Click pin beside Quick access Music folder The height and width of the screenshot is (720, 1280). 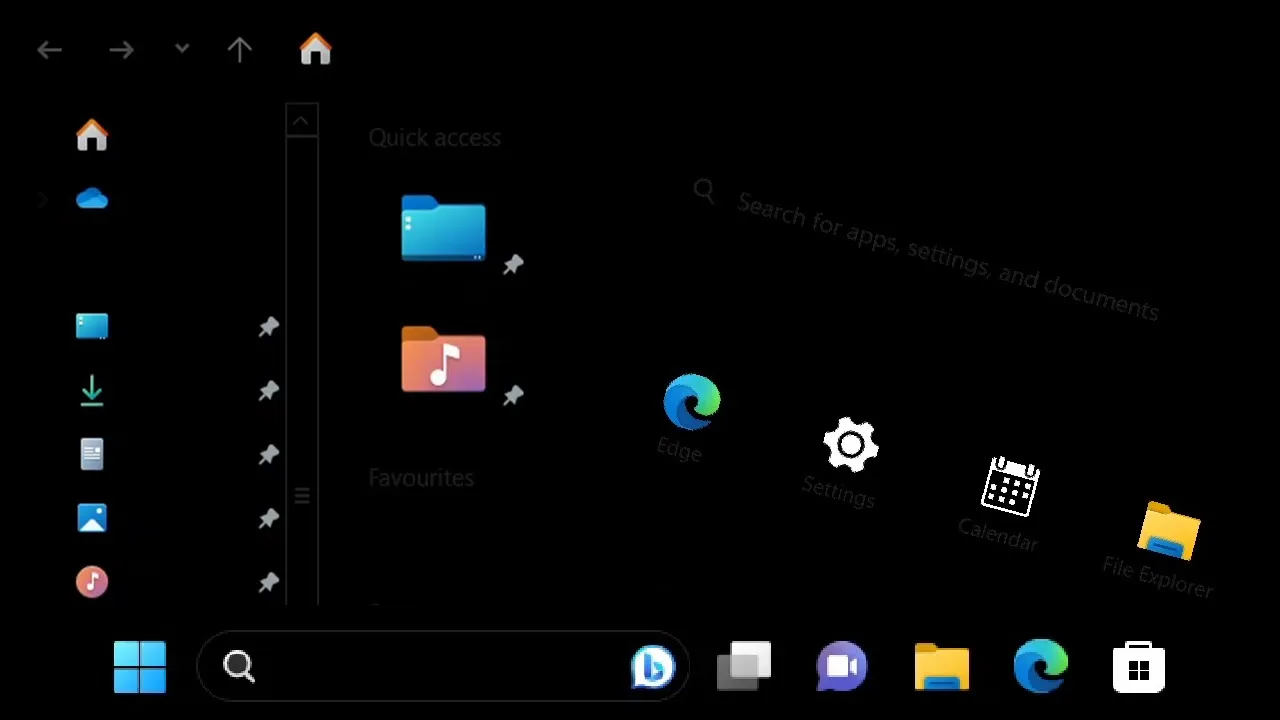tap(513, 396)
